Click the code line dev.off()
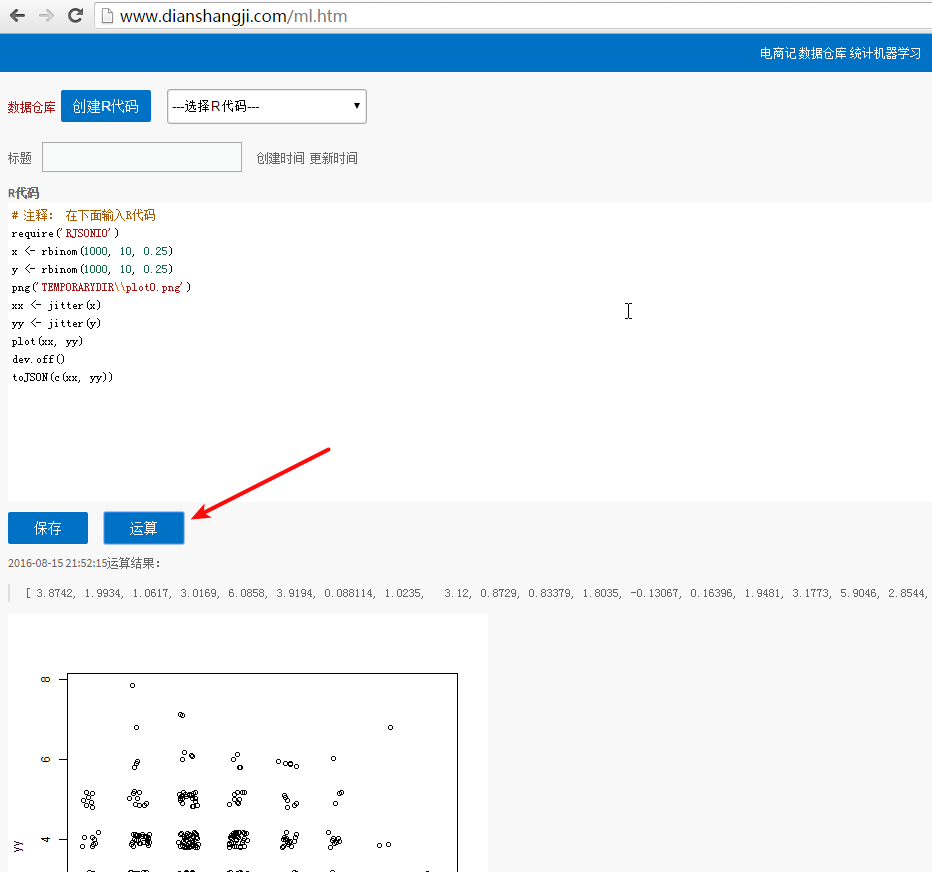 [38, 359]
